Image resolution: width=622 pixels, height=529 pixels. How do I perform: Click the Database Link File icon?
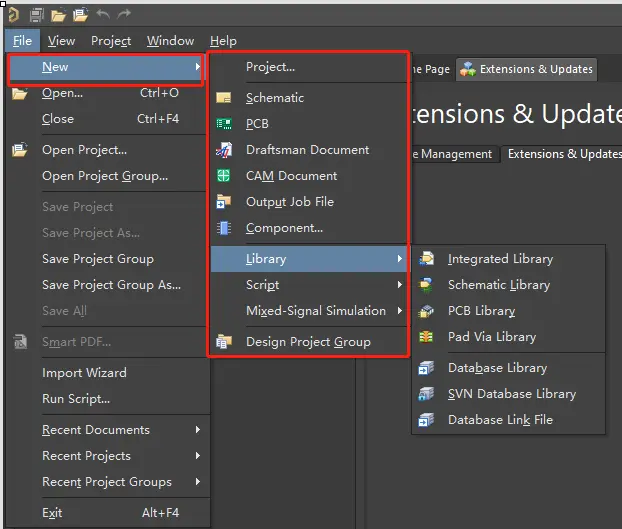(x=426, y=420)
